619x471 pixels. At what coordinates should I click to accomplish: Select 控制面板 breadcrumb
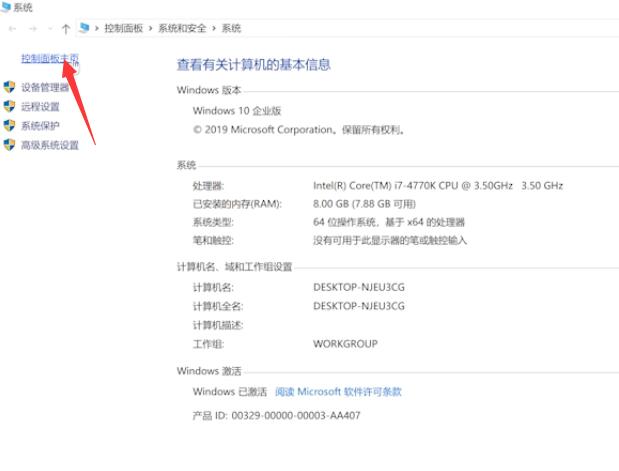124,28
